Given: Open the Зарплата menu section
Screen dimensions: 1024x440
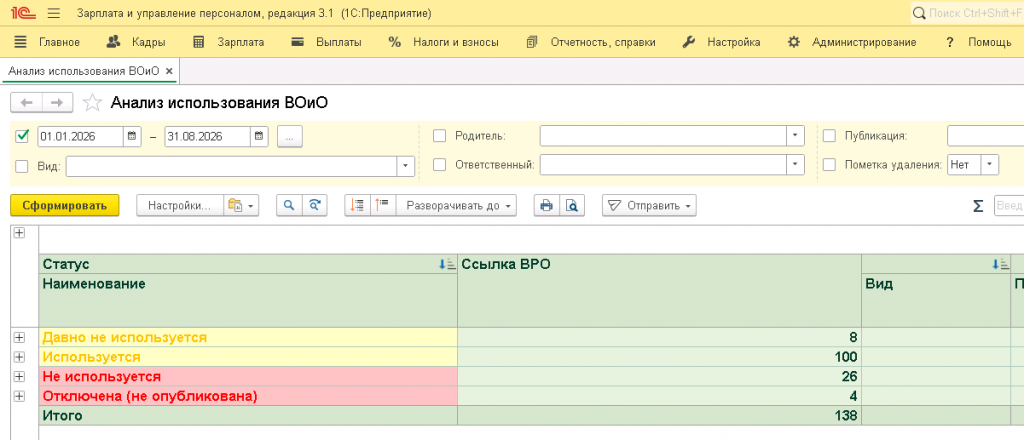Looking at the screenshot, I should [229, 42].
